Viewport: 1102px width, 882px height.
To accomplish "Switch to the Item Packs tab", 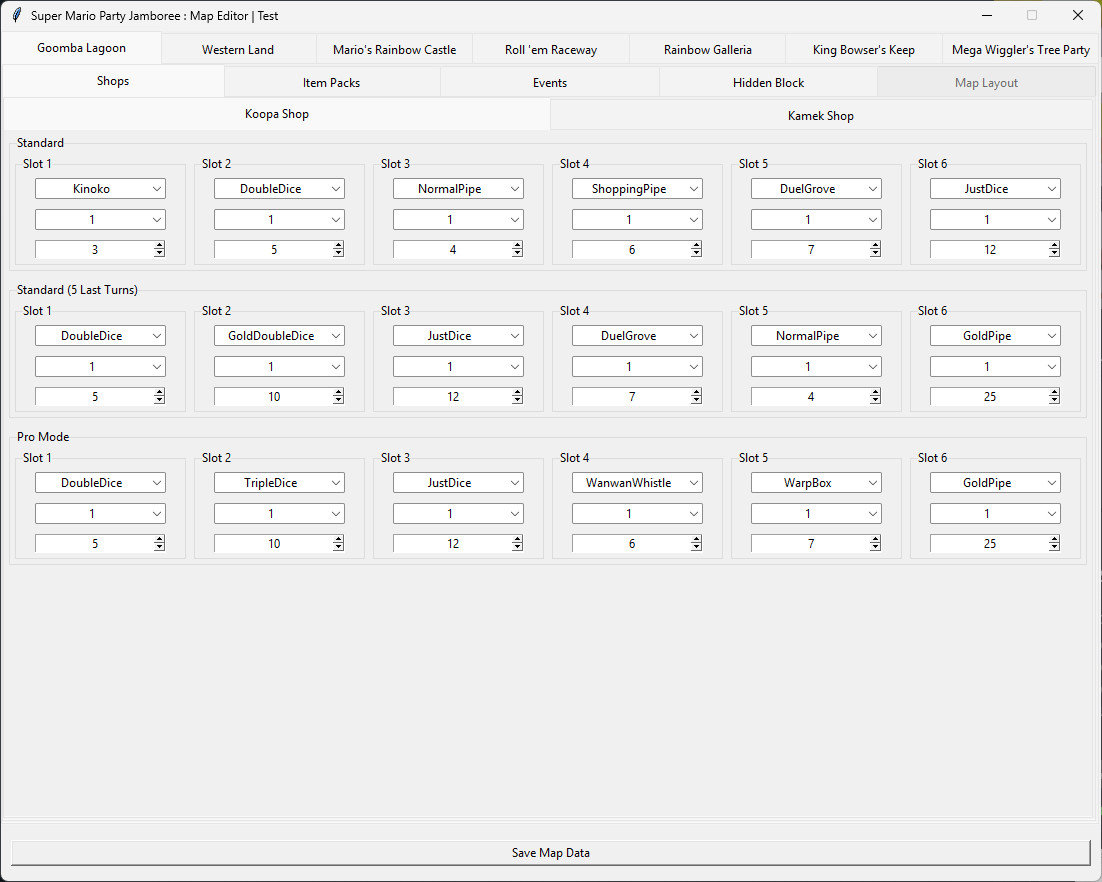I will 332,82.
